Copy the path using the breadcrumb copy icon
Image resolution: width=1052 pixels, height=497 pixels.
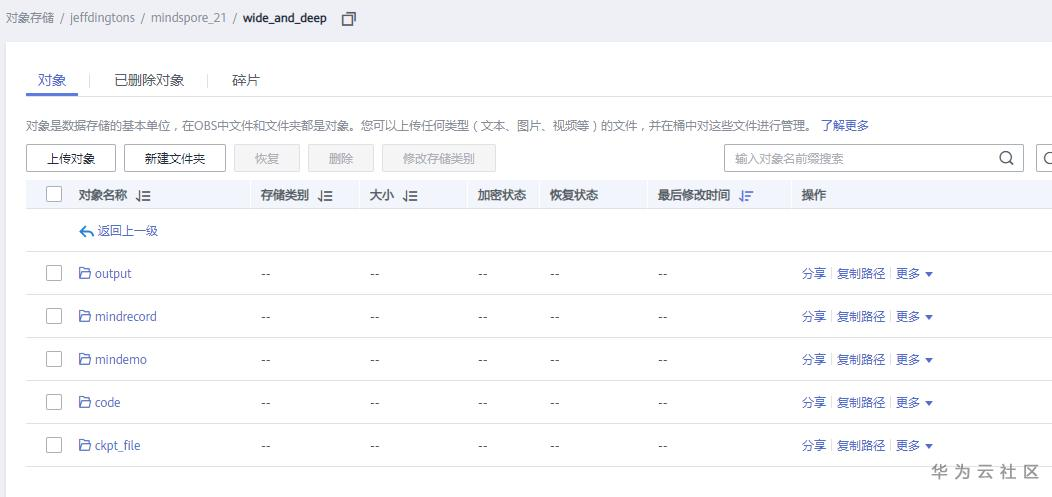[348, 19]
